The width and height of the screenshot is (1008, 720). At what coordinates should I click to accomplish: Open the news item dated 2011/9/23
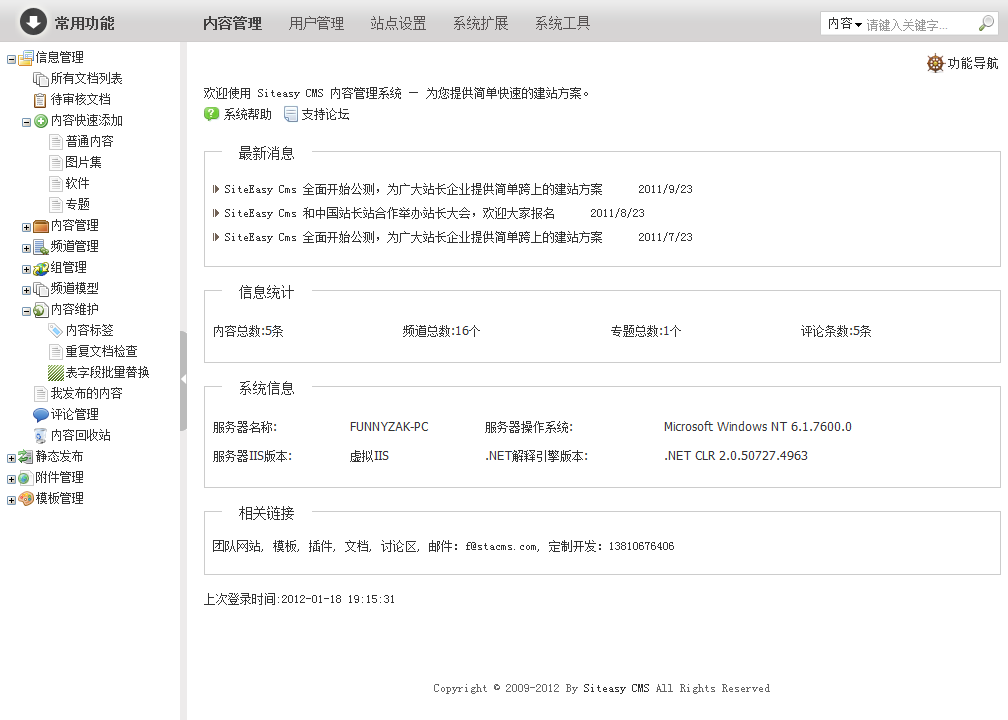413,189
